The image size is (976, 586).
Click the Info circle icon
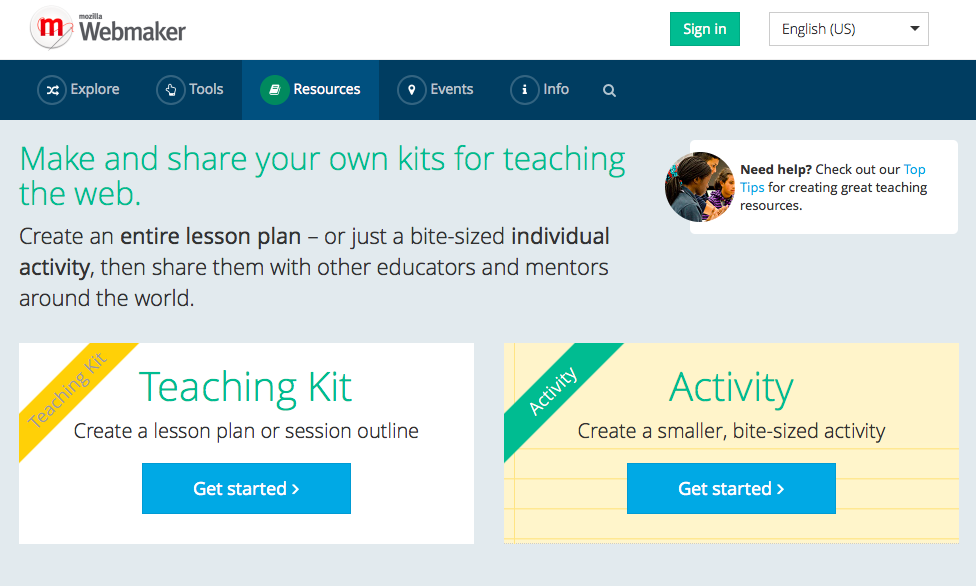pyautogui.click(x=525, y=90)
